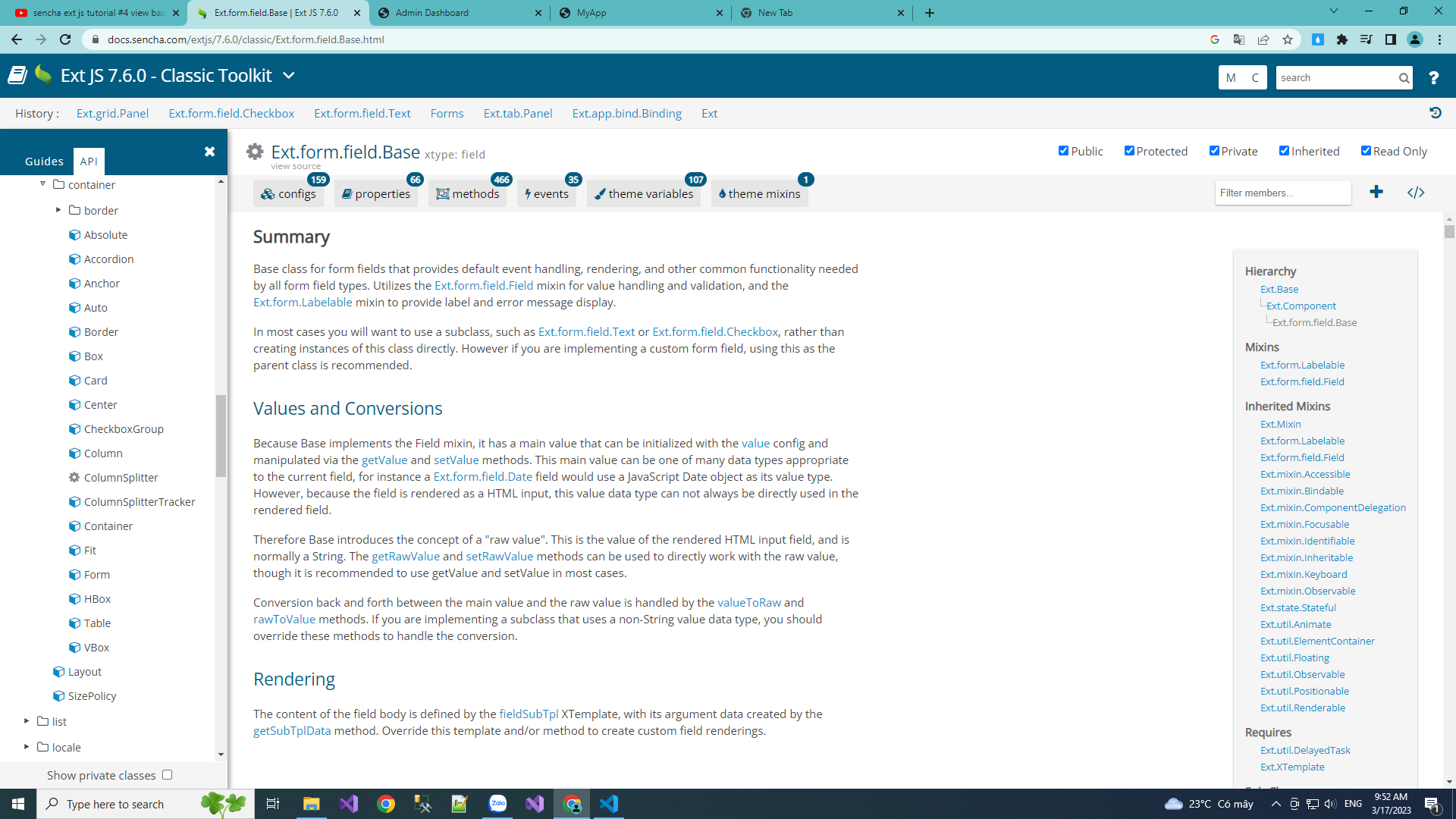This screenshot has height=819, width=1456.
Task: Toggle the Private members checkbox
Action: point(1214,151)
